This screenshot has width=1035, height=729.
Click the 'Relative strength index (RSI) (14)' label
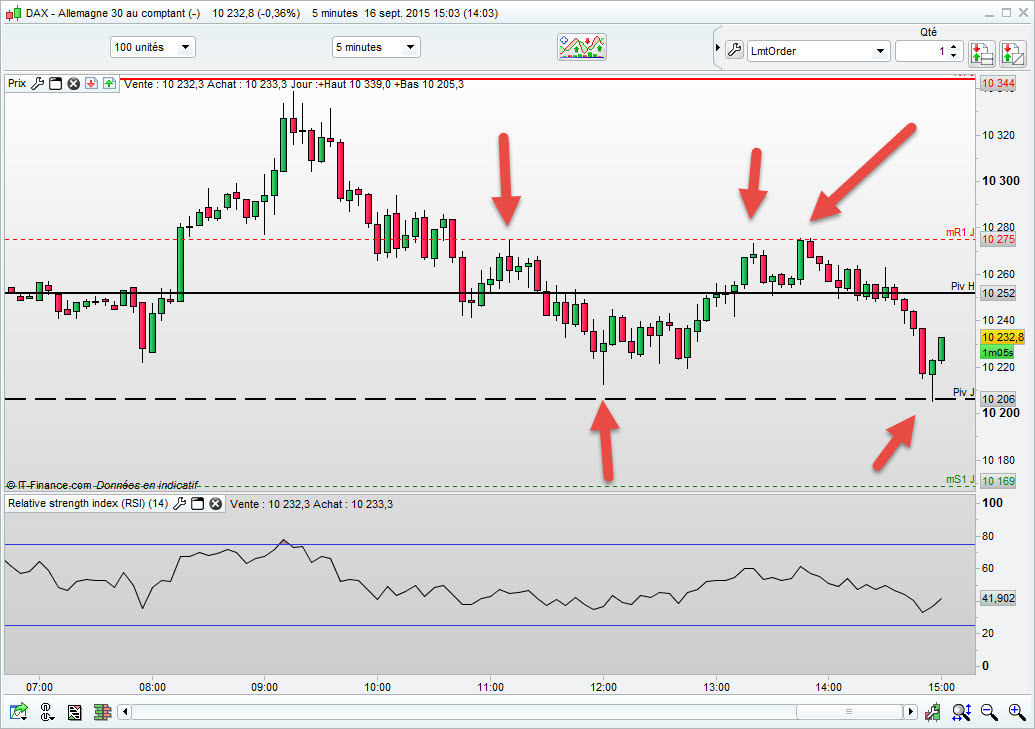[x=88, y=503]
